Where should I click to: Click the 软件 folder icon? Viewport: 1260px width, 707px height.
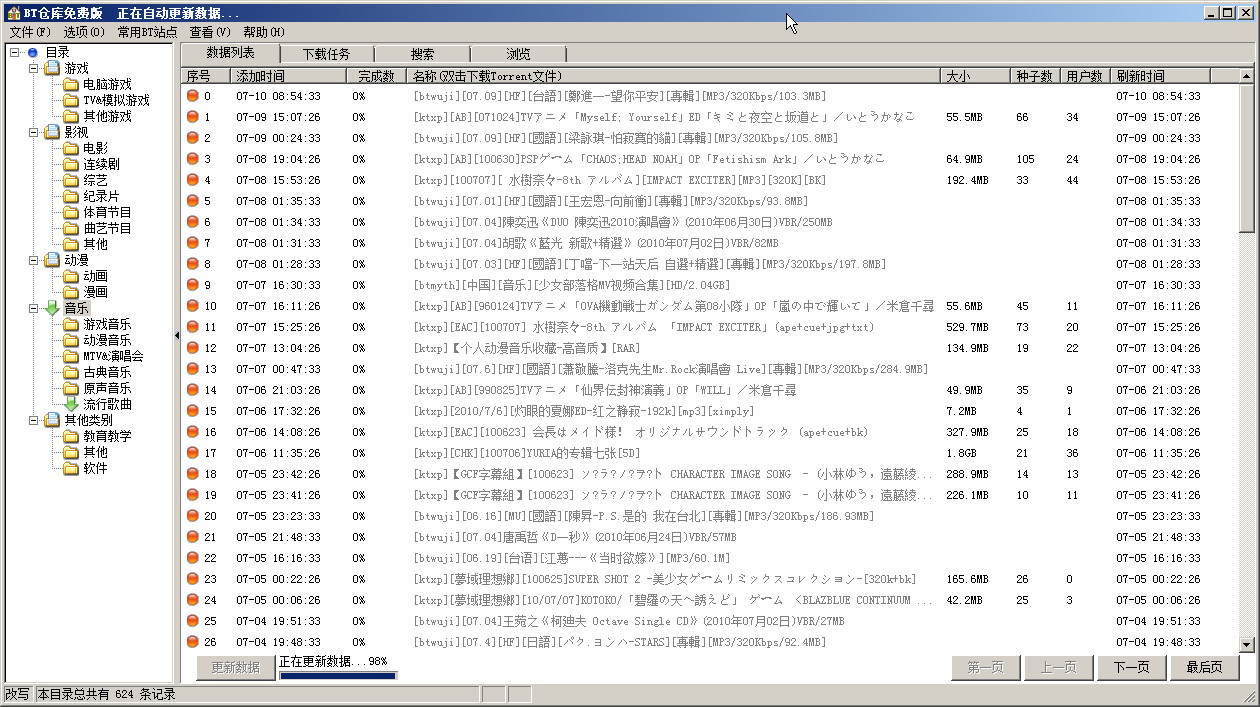click(71, 469)
